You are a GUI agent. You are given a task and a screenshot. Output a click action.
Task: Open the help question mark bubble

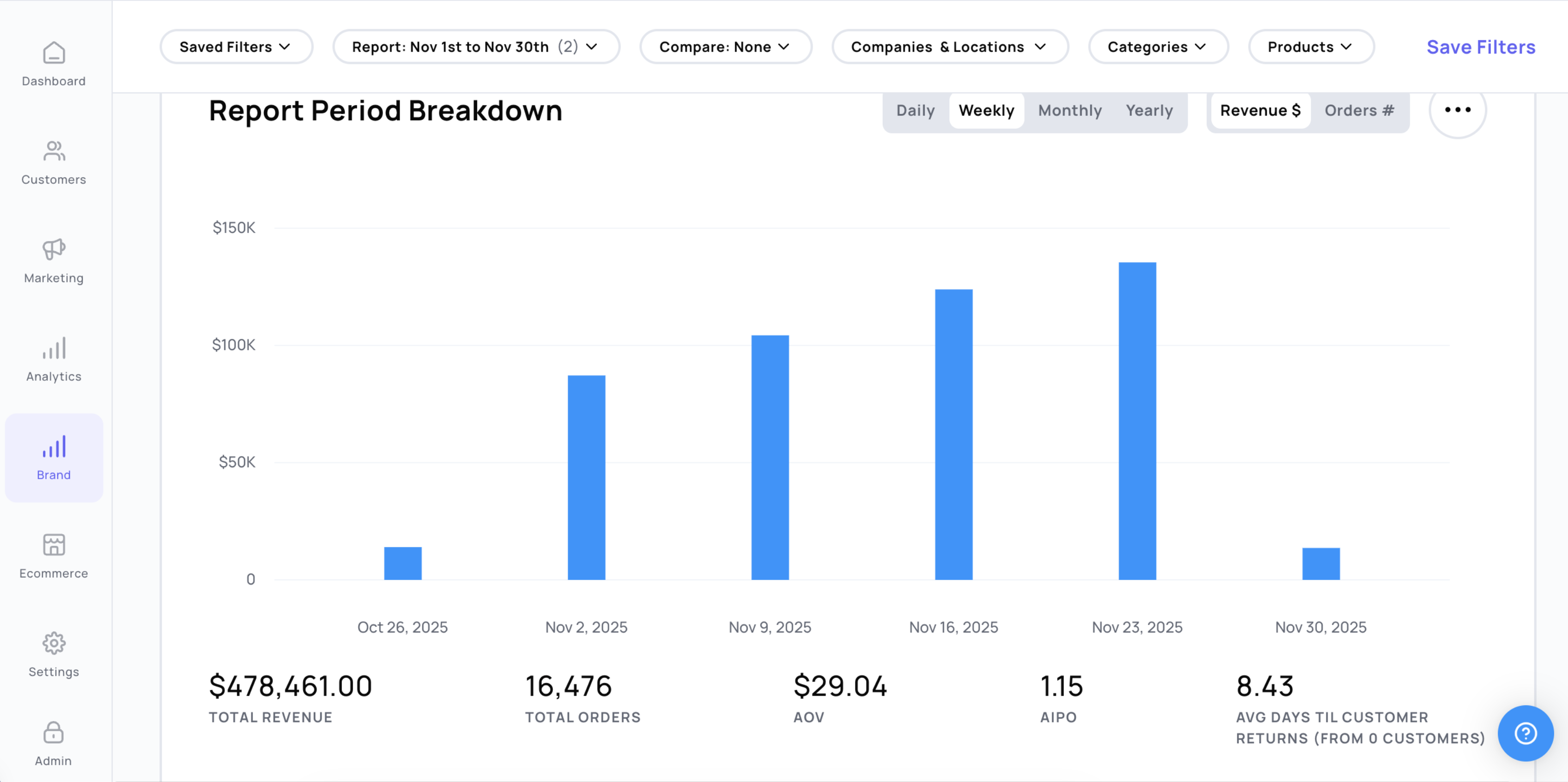[x=1525, y=733]
